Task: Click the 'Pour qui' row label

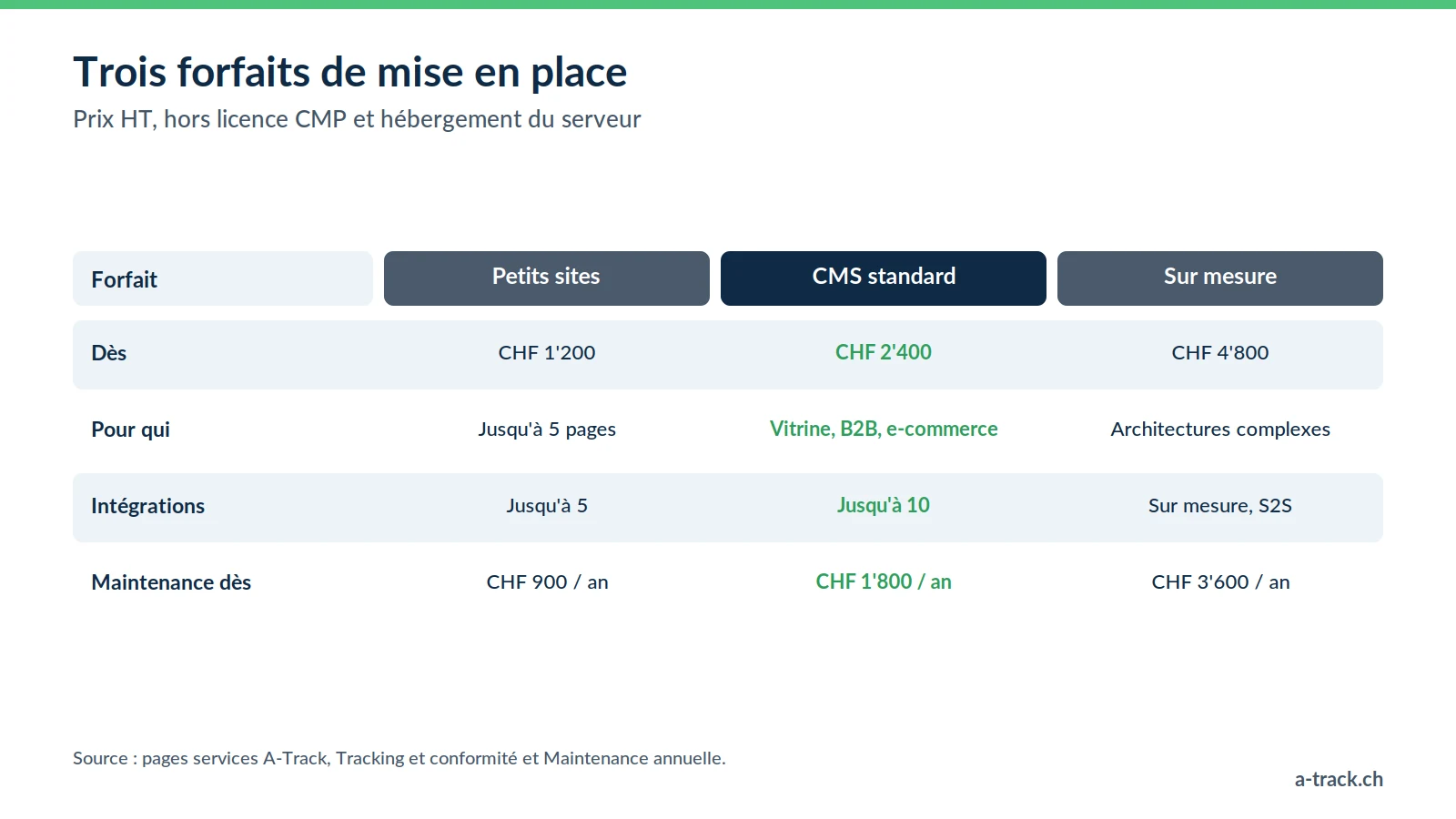Action: pos(130,430)
